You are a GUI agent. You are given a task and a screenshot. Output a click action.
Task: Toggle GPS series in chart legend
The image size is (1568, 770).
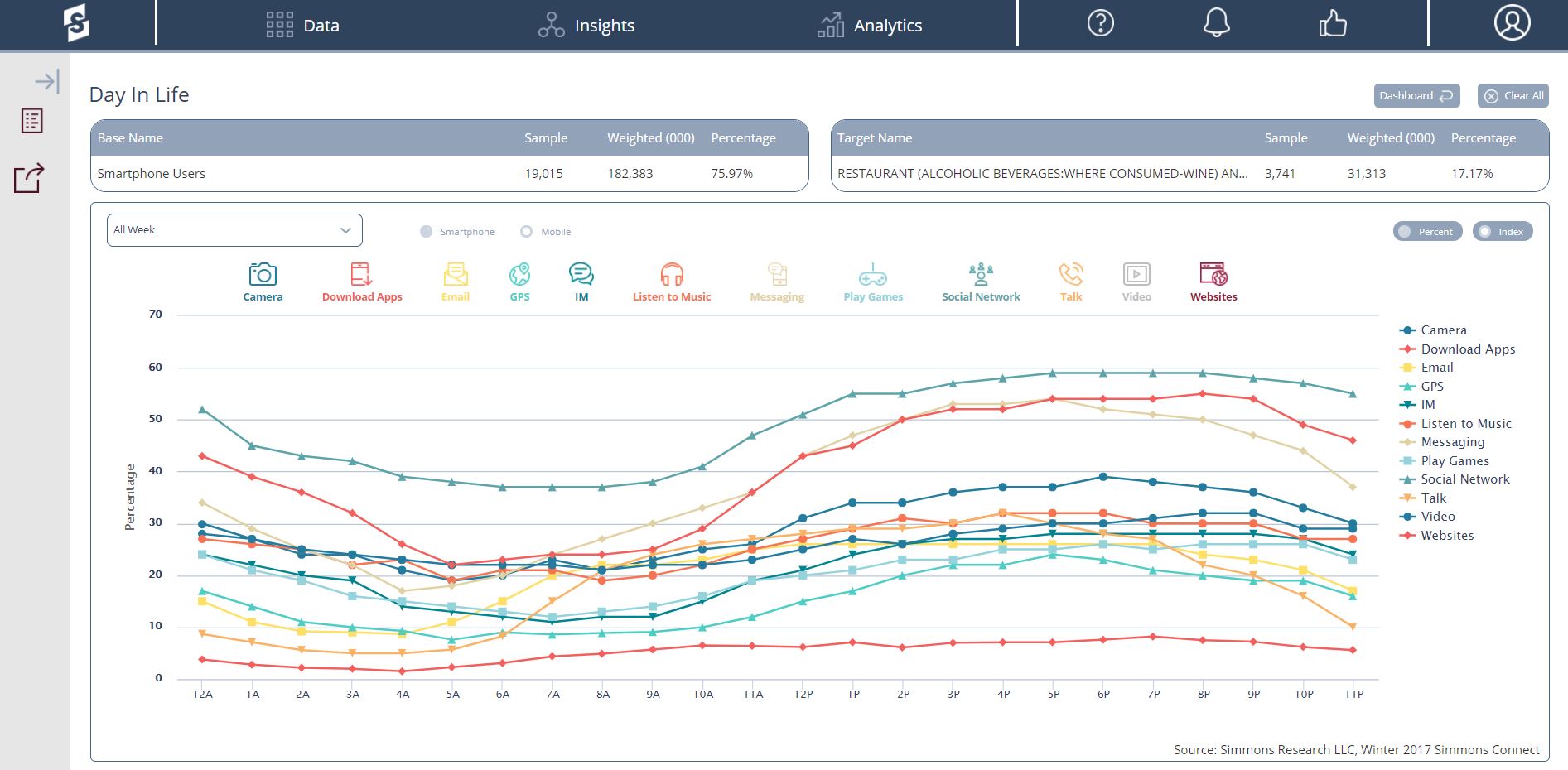pos(1421,387)
